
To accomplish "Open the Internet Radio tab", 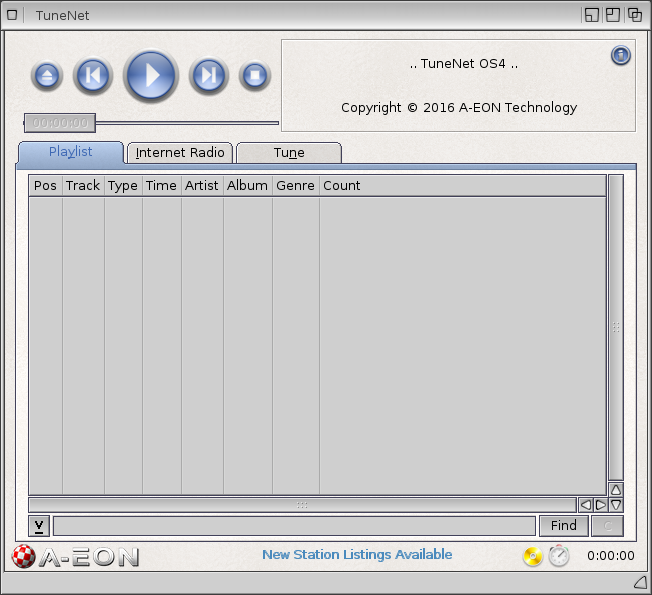I will point(180,153).
